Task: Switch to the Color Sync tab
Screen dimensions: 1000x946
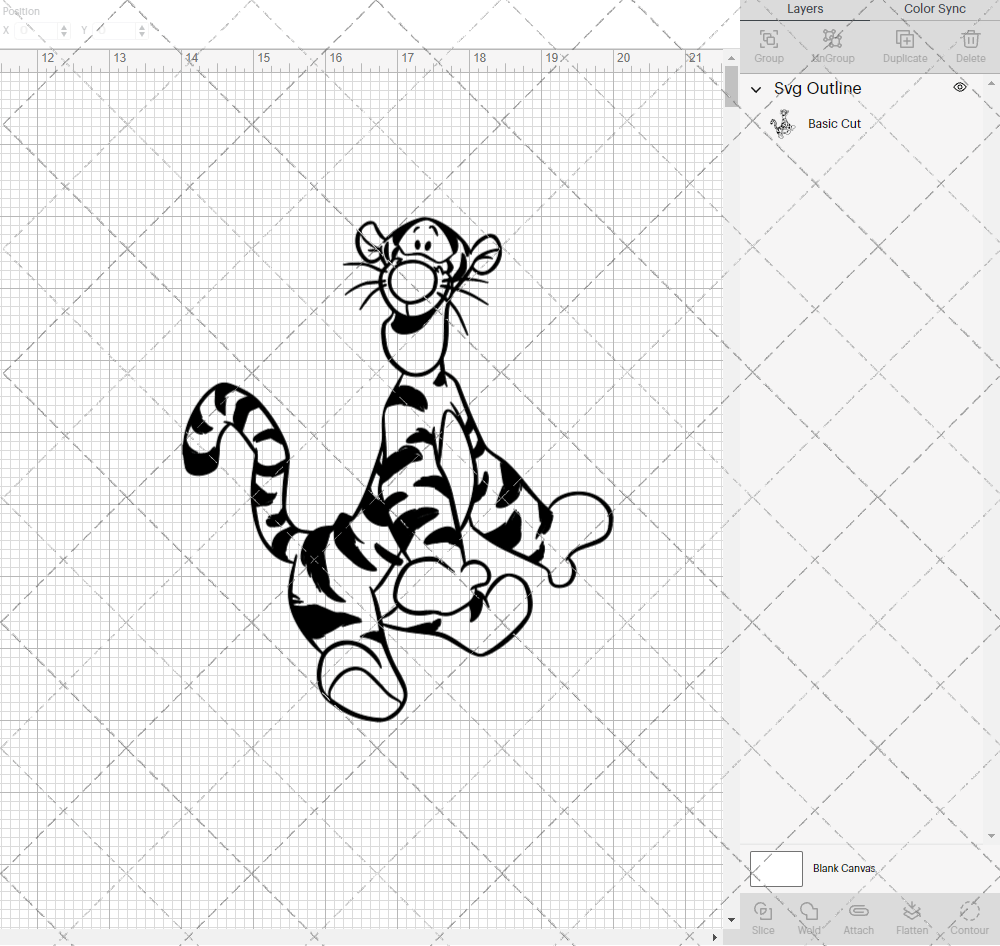Action: pyautogui.click(x=934, y=9)
